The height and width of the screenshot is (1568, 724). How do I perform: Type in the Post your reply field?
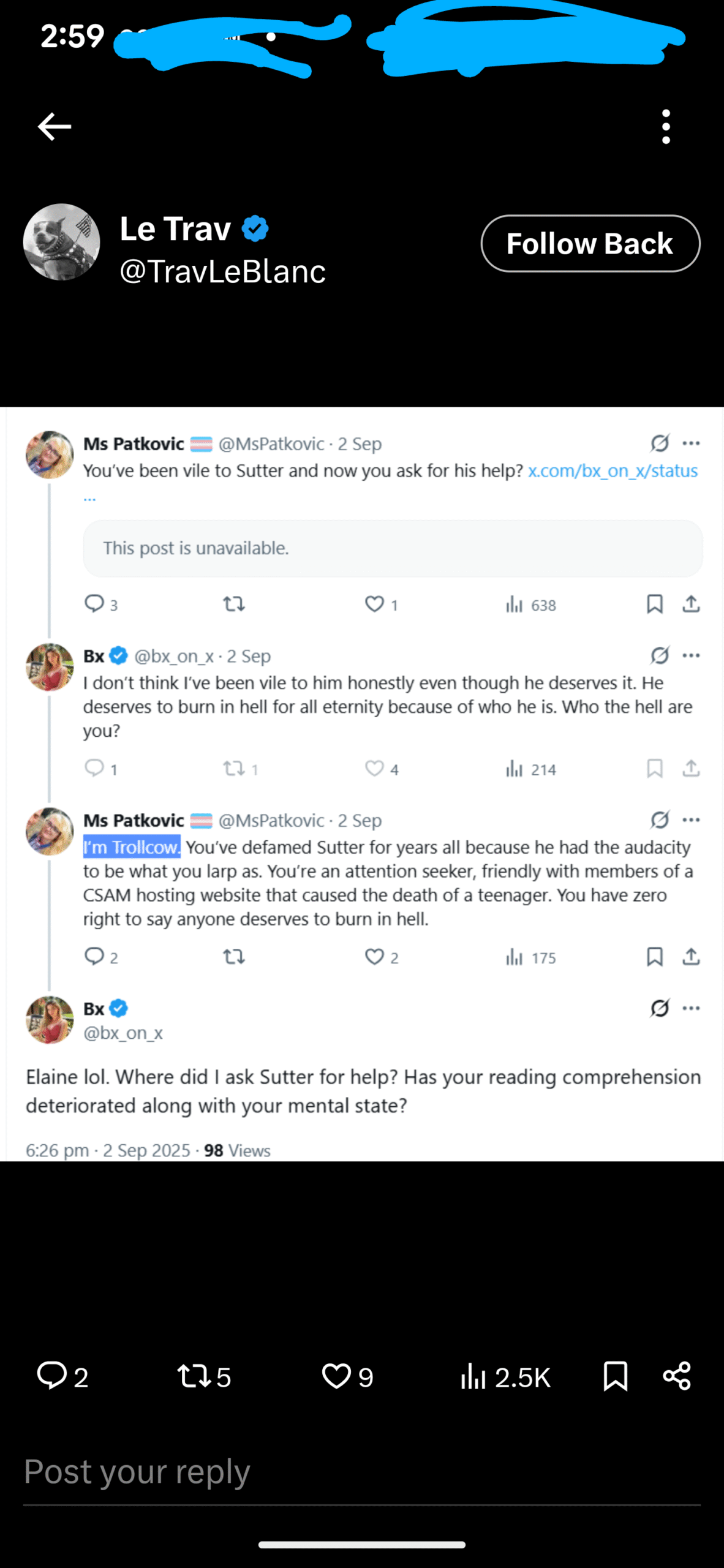pos(361,1472)
